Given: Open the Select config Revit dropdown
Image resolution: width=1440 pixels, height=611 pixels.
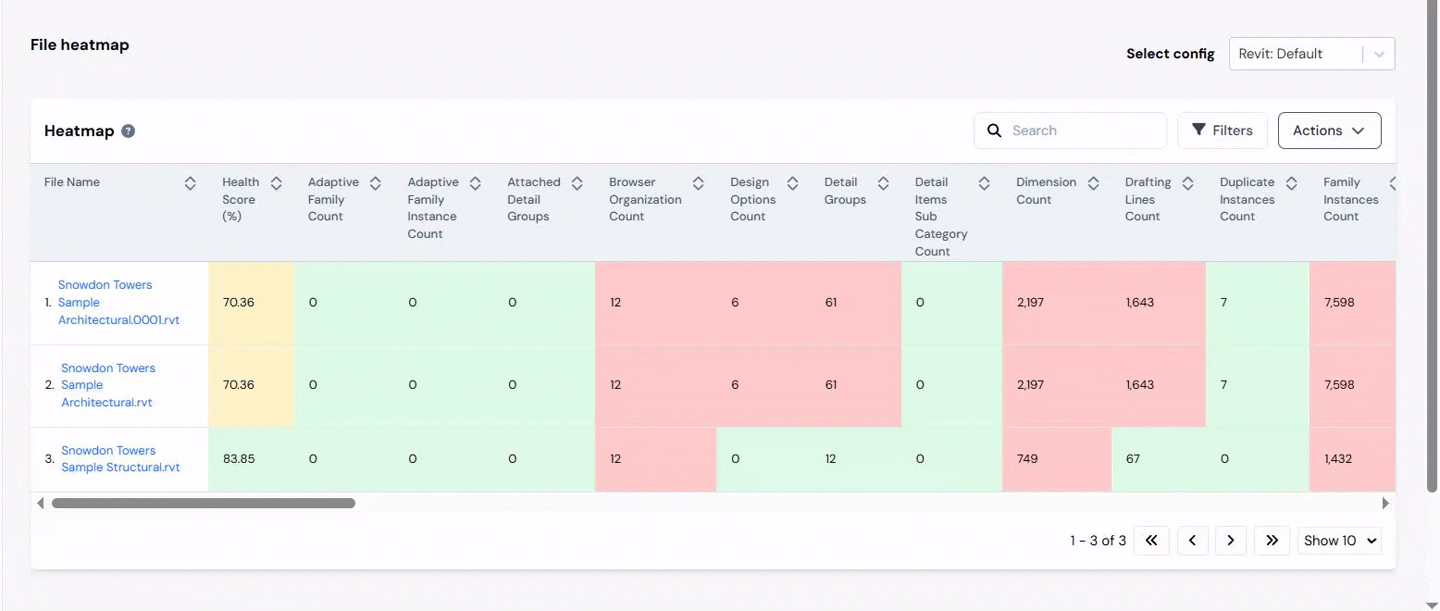Looking at the screenshot, I should pos(1311,54).
